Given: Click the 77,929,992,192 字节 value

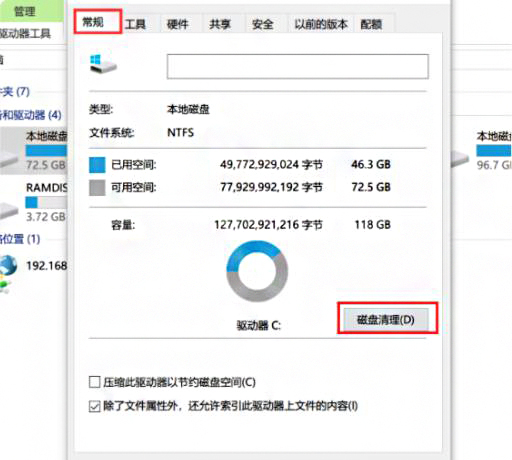Looking at the screenshot, I should point(271,187).
